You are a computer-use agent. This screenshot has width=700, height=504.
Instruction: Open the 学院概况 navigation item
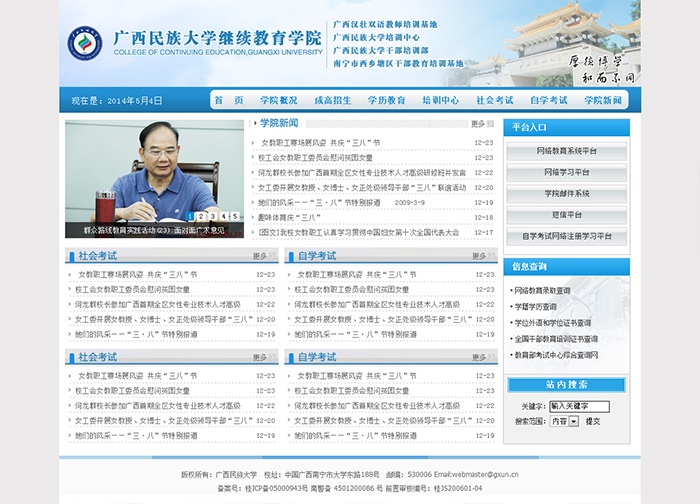pos(279,100)
